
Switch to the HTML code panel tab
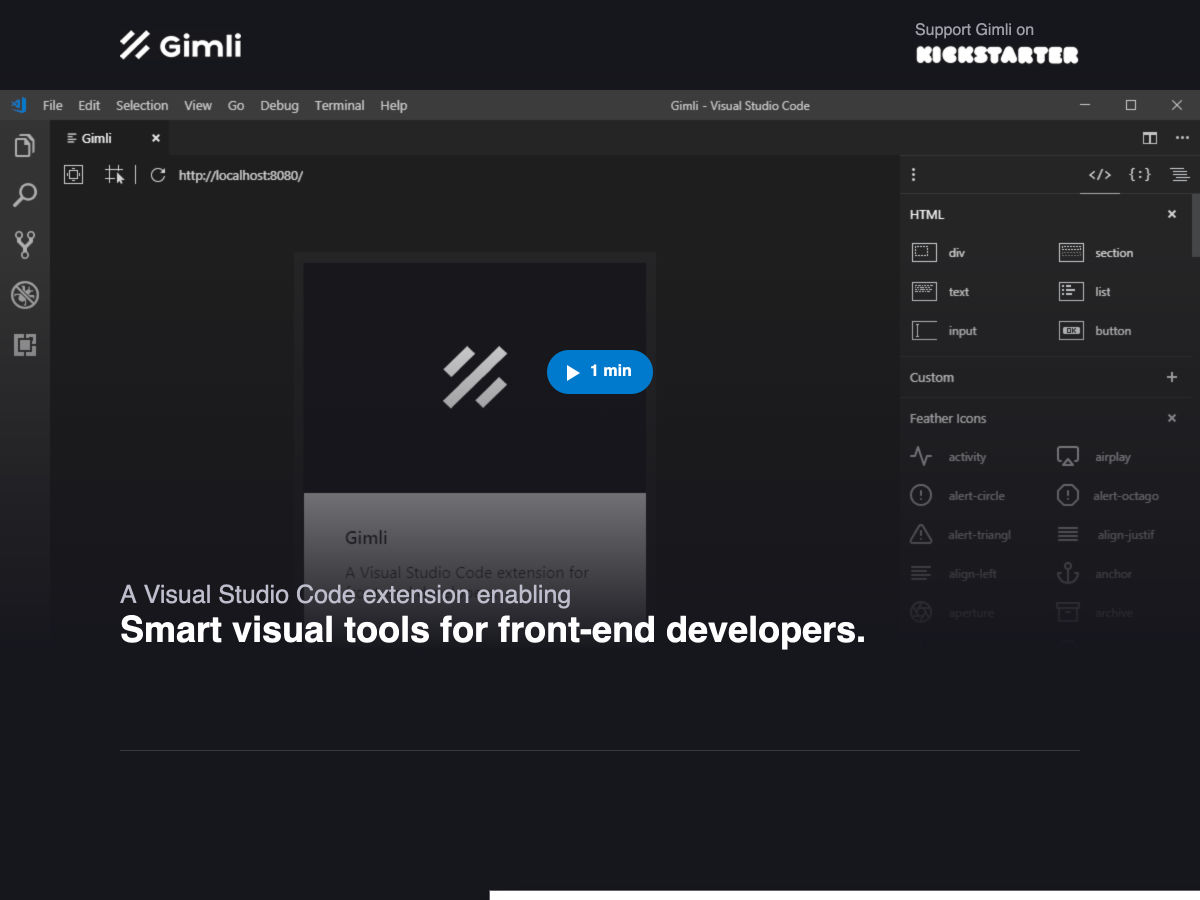point(1100,175)
